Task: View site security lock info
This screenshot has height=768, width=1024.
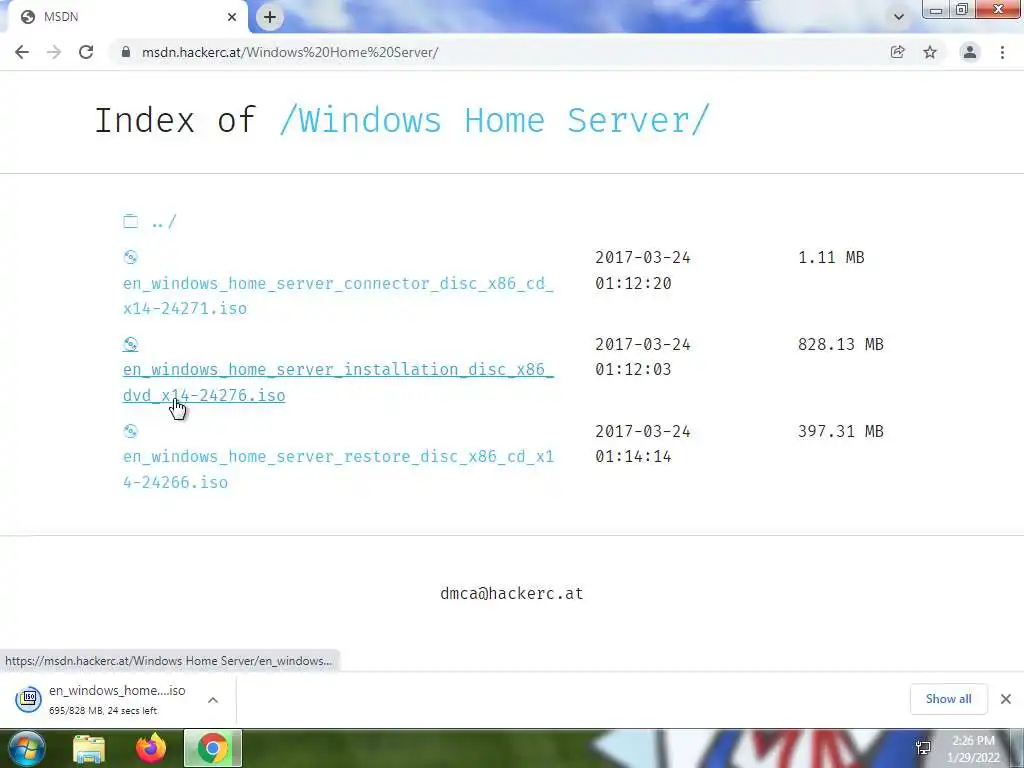Action: tap(126, 52)
